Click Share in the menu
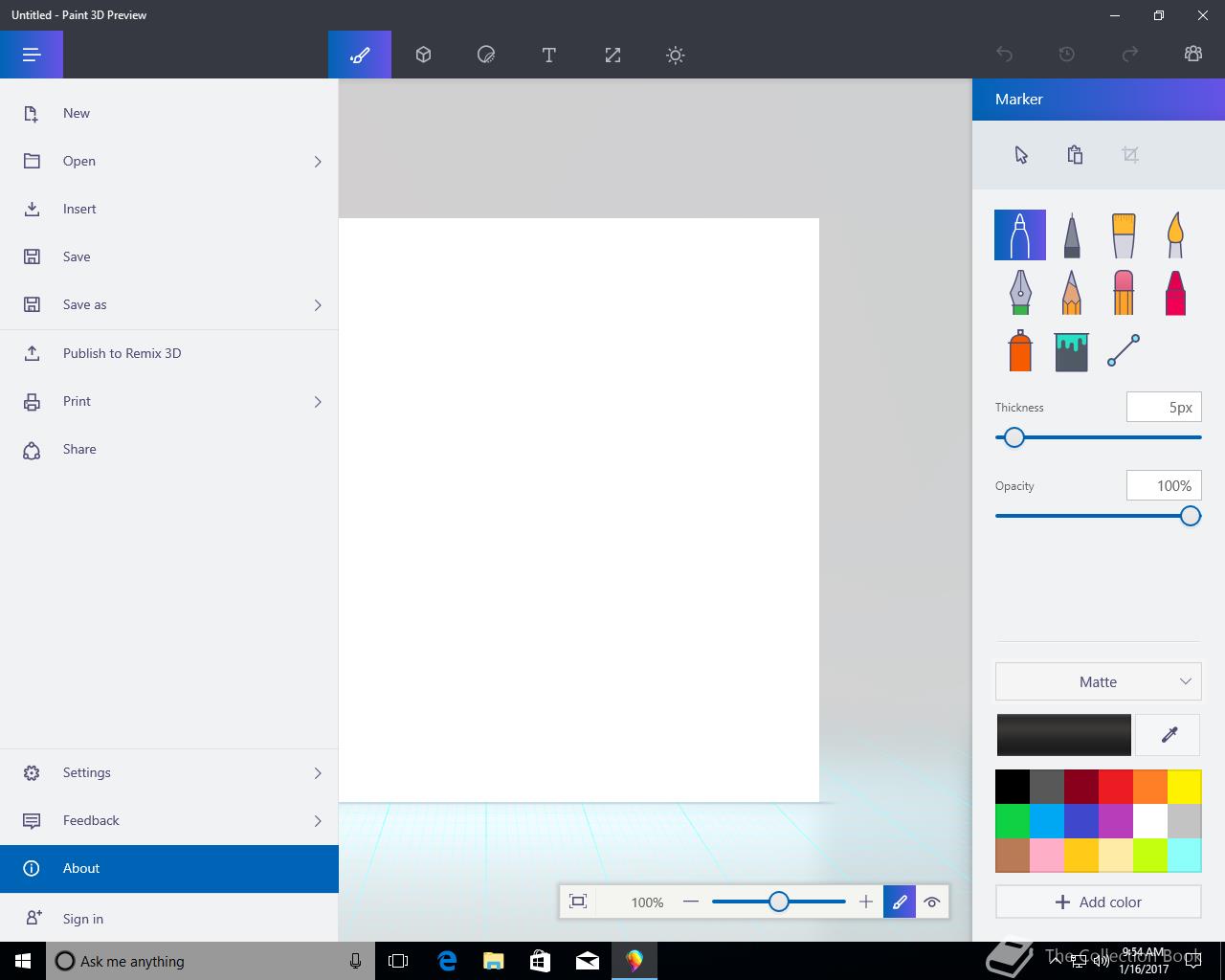This screenshot has height=980, width=1225. (169, 449)
